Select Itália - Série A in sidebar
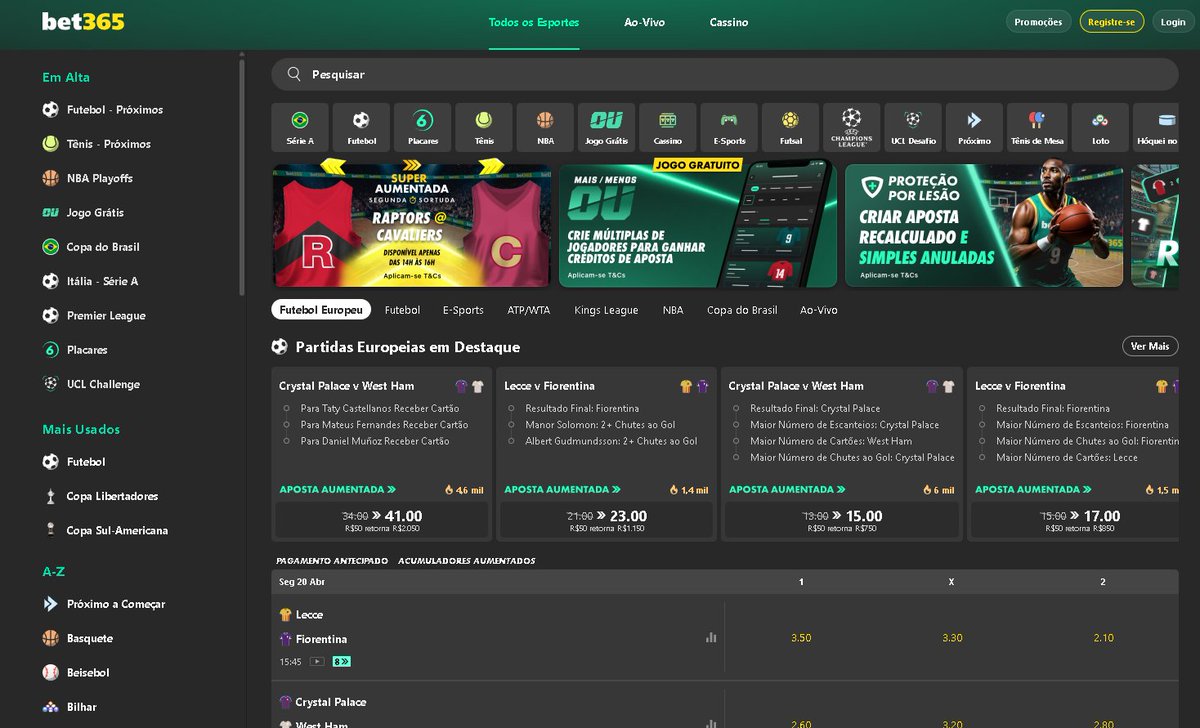Screen dimensions: 1200x728 tap(102, 281)
